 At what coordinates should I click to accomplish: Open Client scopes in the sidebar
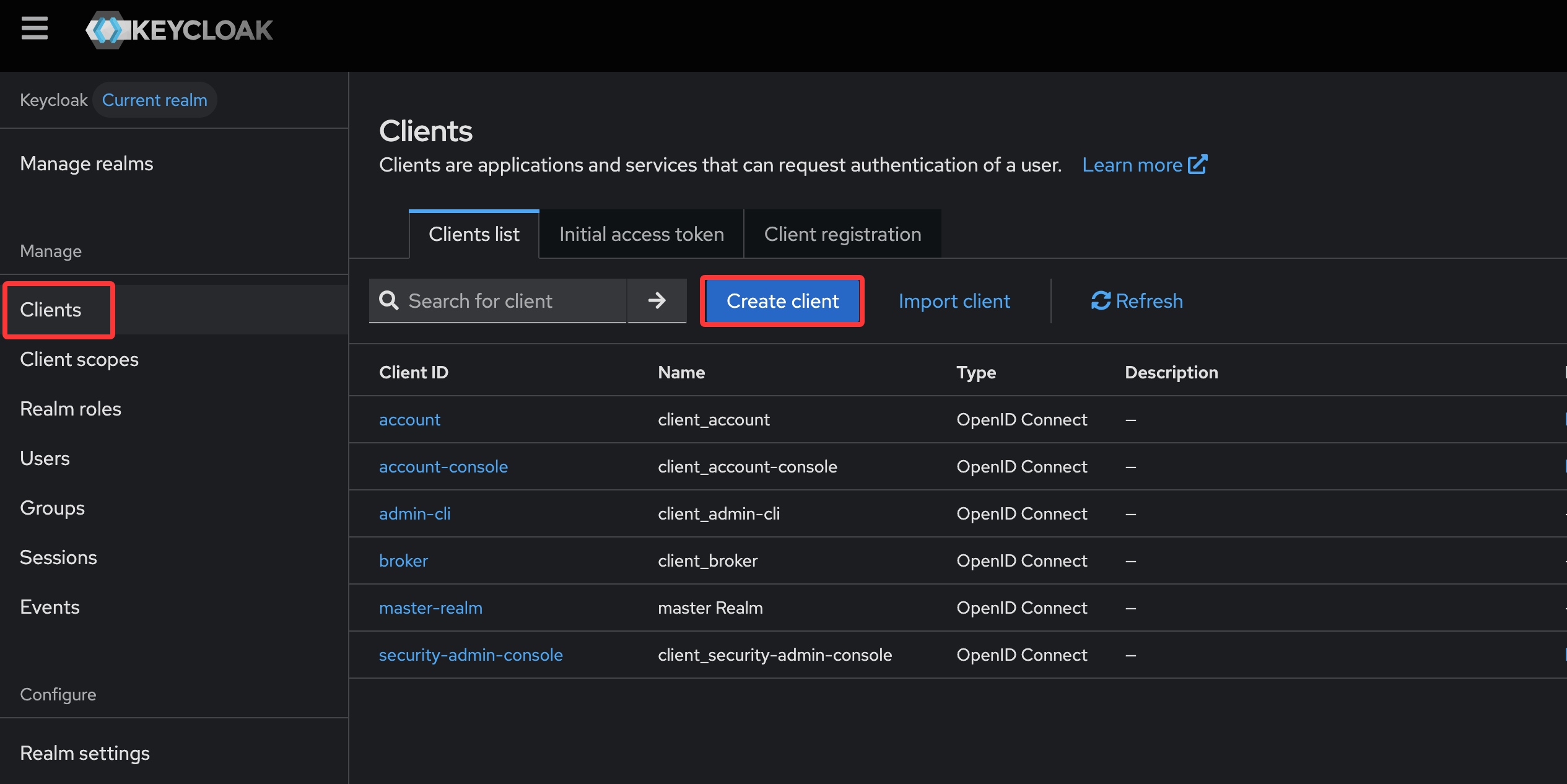pos(79,359)
